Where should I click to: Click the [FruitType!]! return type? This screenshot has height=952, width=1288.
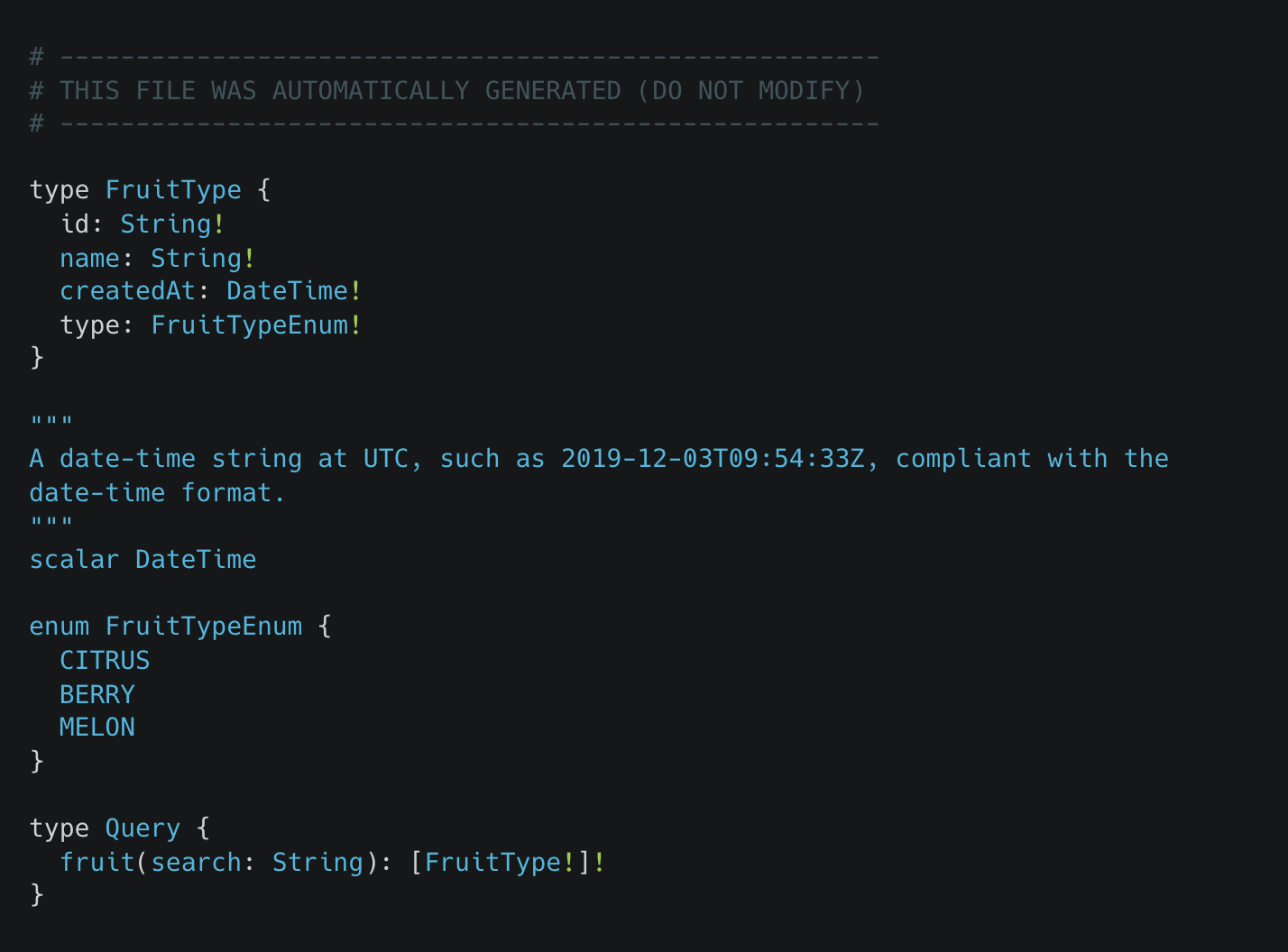pyautogui.click(x=507, y=863)
